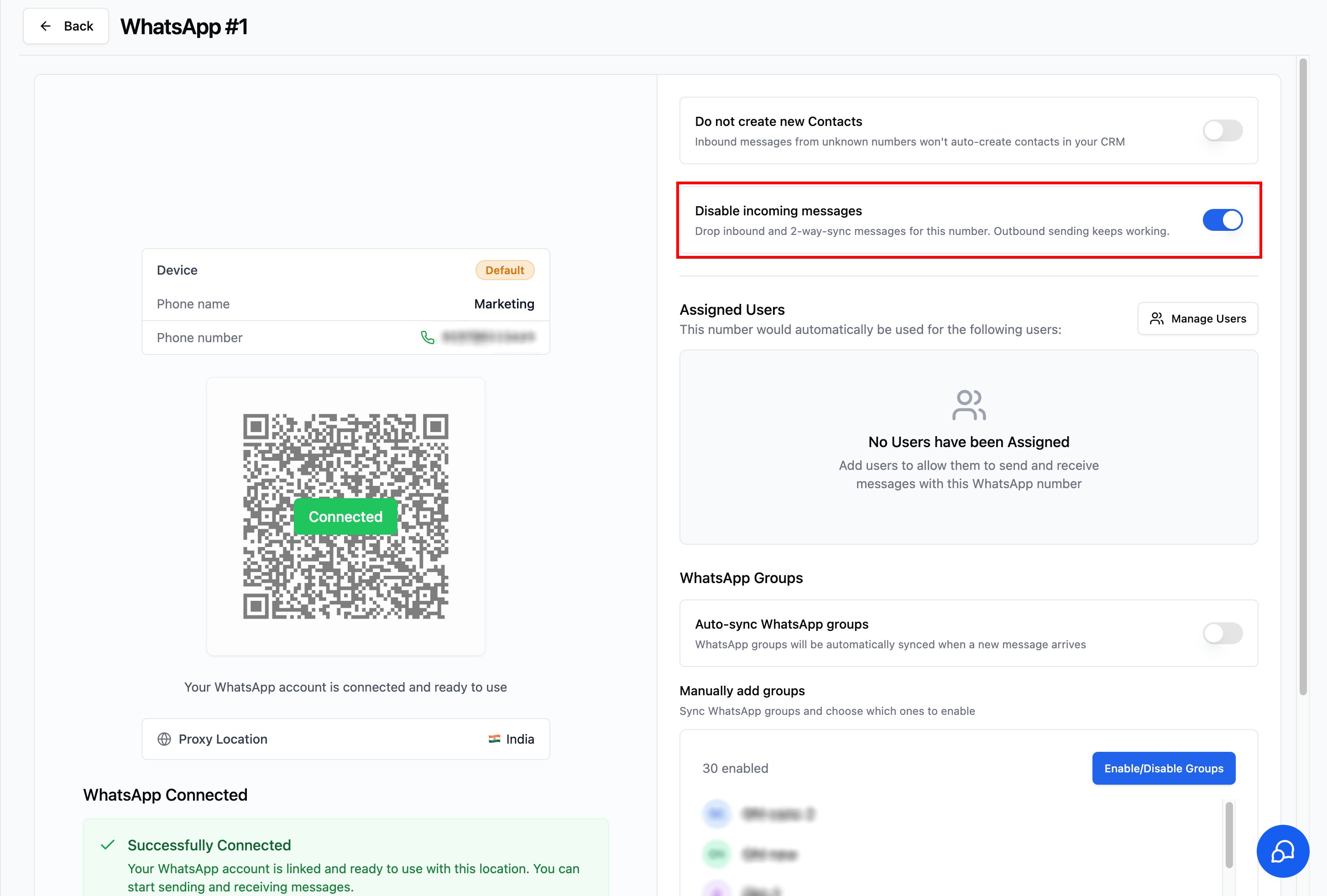The image size is (1327, 896).
Task: Click the blurred phone number value
Action: 488,337
